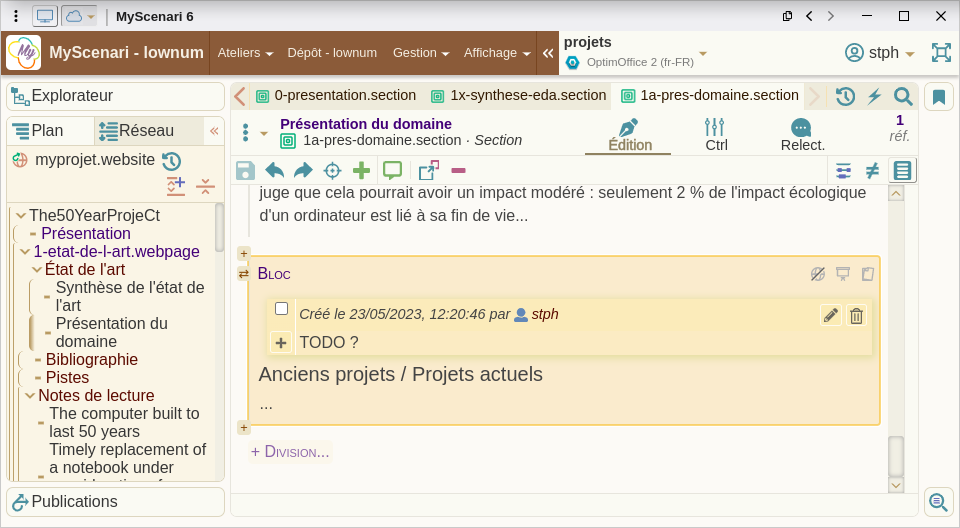Delete the TODO comment with trash icon

pos(856,316)
